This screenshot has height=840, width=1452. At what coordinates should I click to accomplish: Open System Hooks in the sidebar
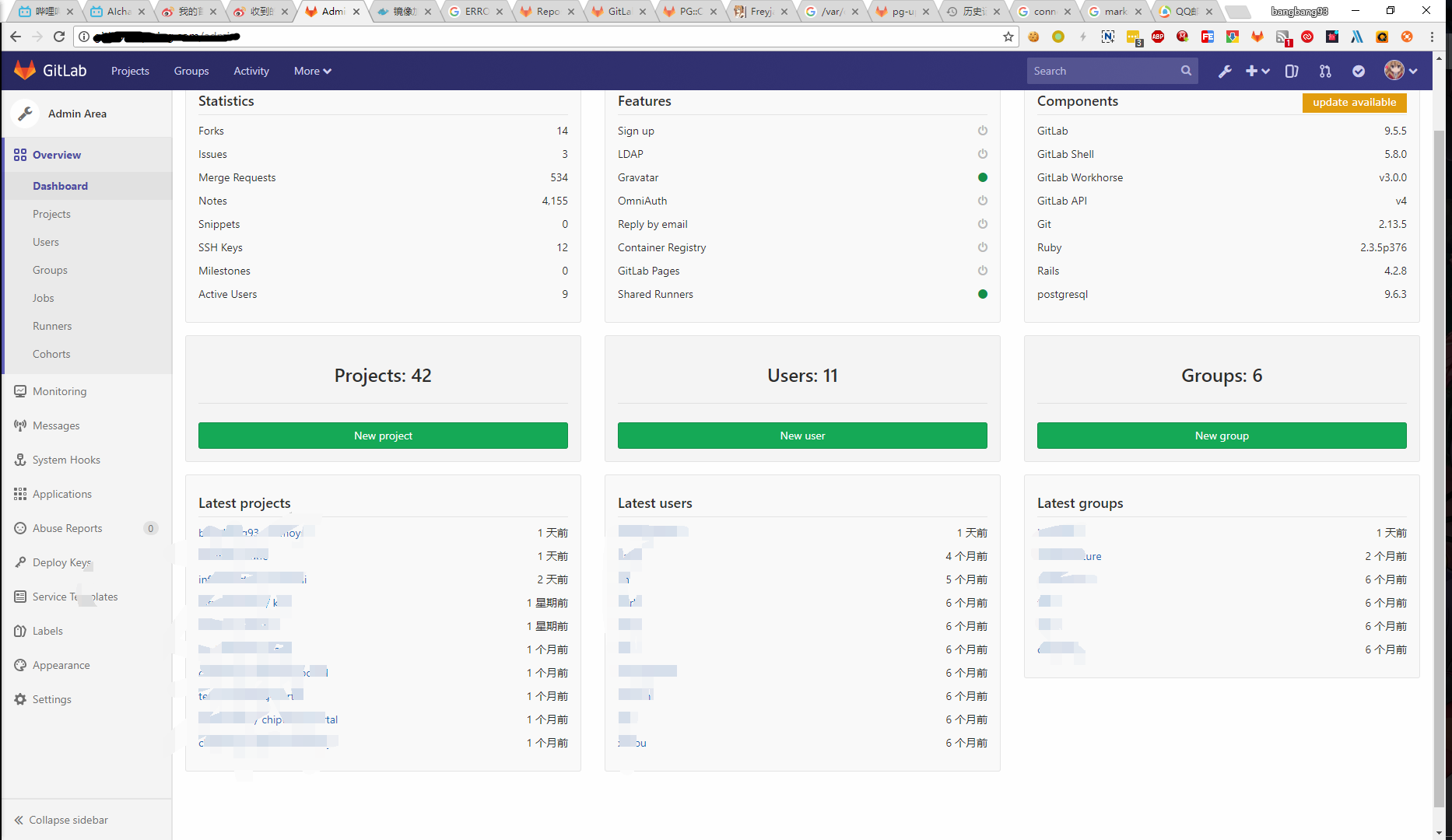point(66,460)
